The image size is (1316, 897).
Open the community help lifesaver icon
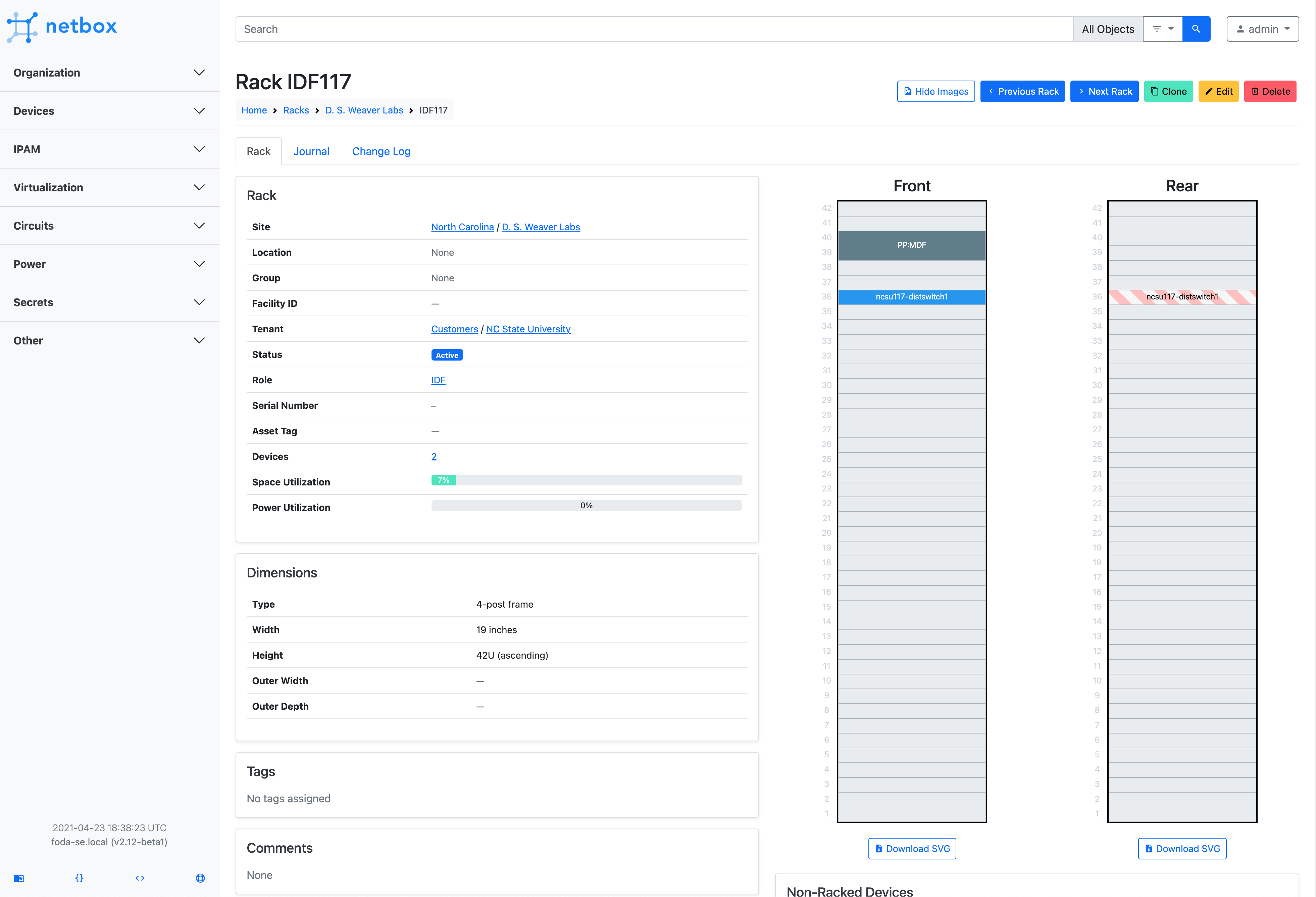(x=200, y=878)
